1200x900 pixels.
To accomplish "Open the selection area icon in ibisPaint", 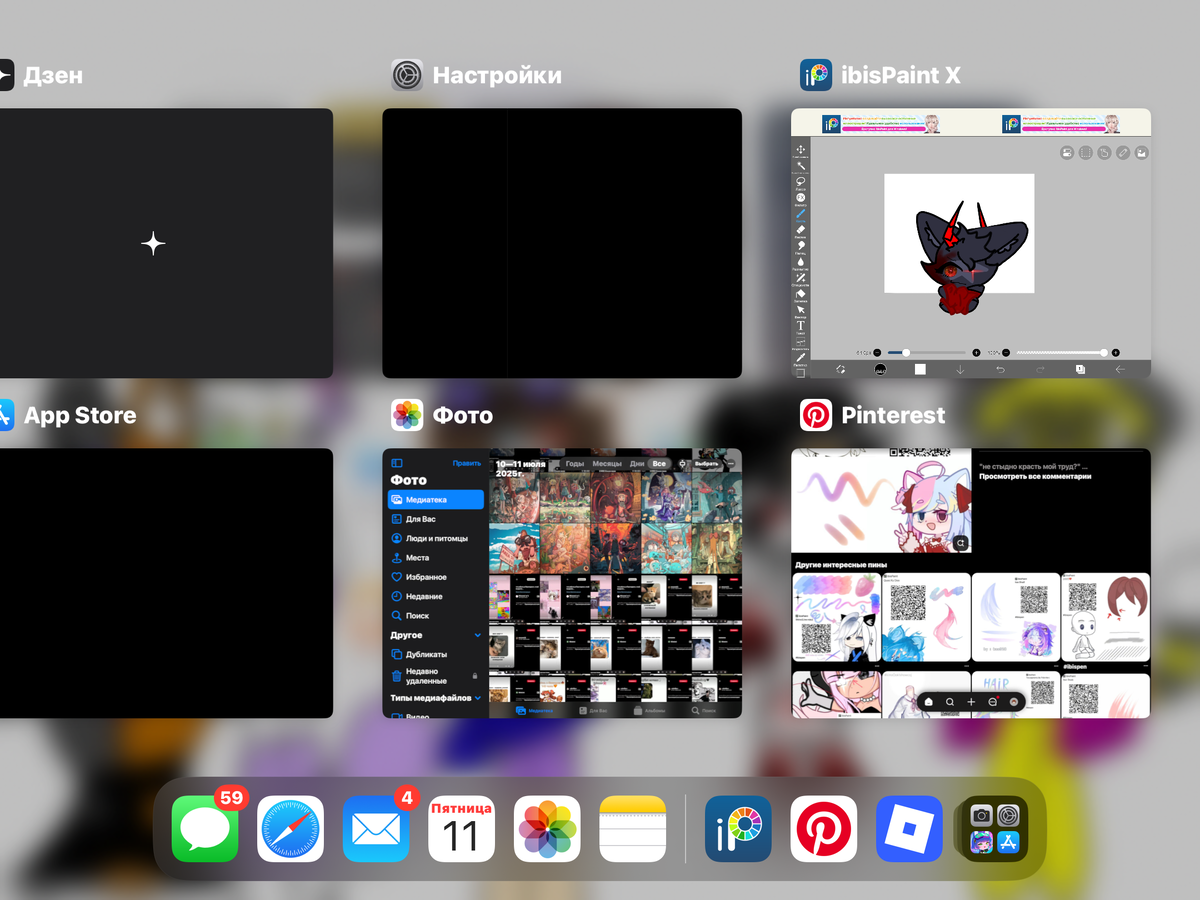I will click(x=1085, y=152).
